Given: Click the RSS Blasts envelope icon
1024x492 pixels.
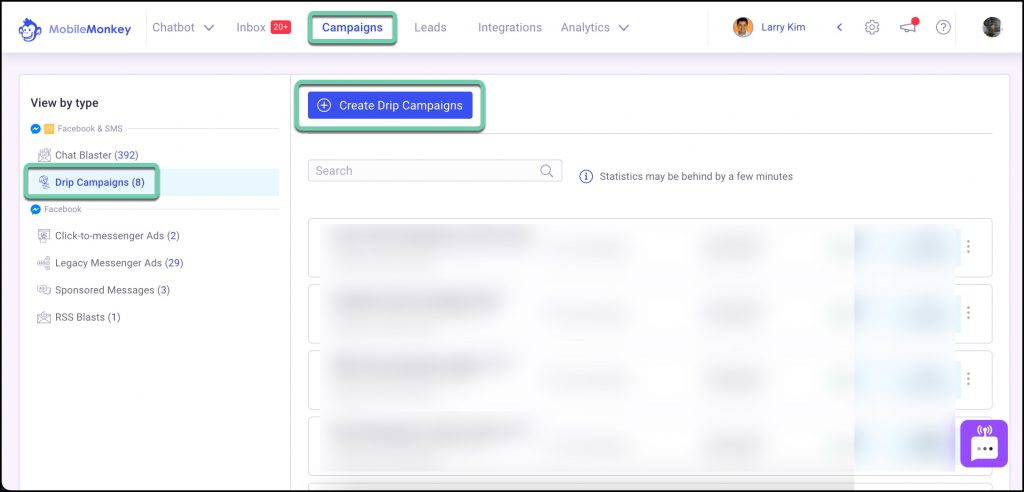Looking at the screenshot, I should tap(44, 318).
